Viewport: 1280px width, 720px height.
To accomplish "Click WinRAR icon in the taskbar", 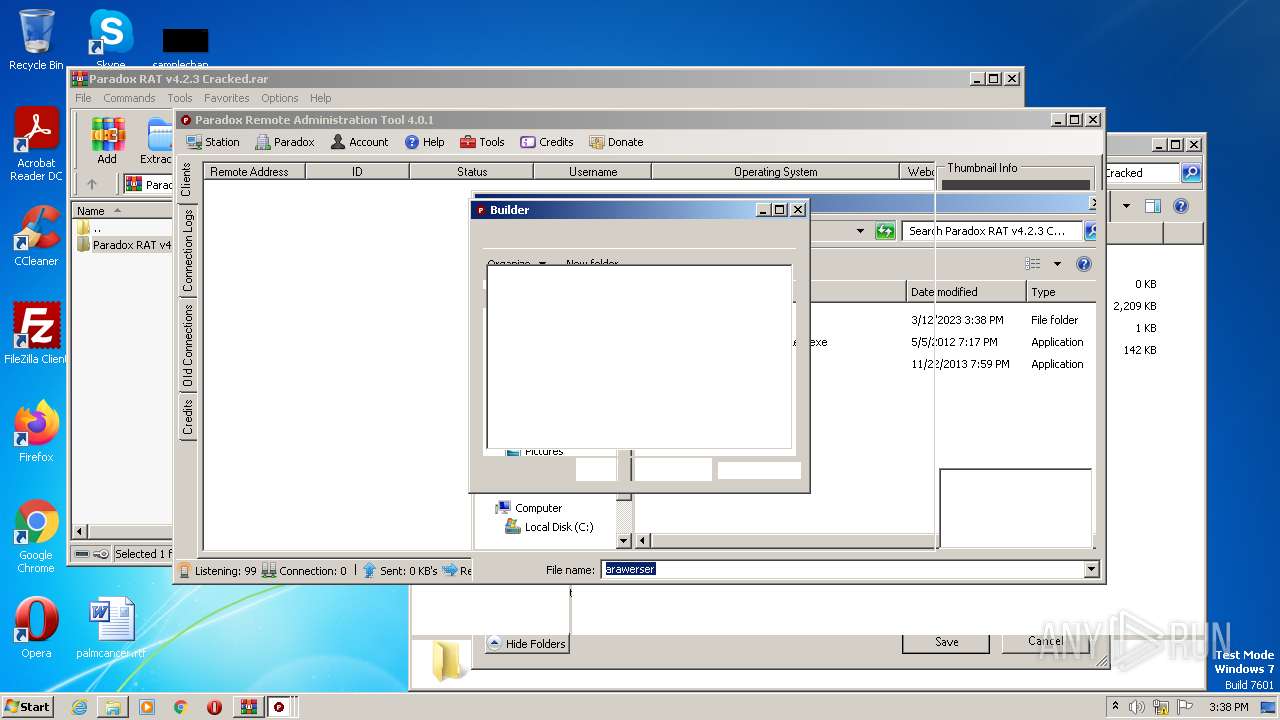I will click(248, 707).
